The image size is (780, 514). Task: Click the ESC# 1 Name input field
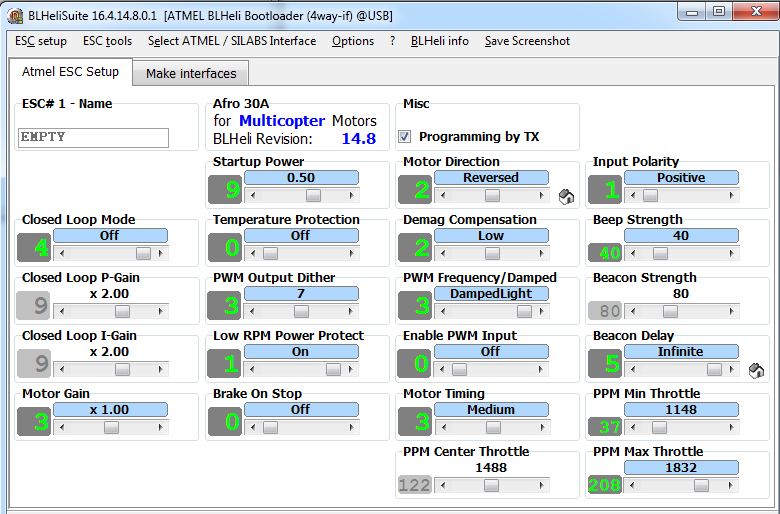coord(93,137)
